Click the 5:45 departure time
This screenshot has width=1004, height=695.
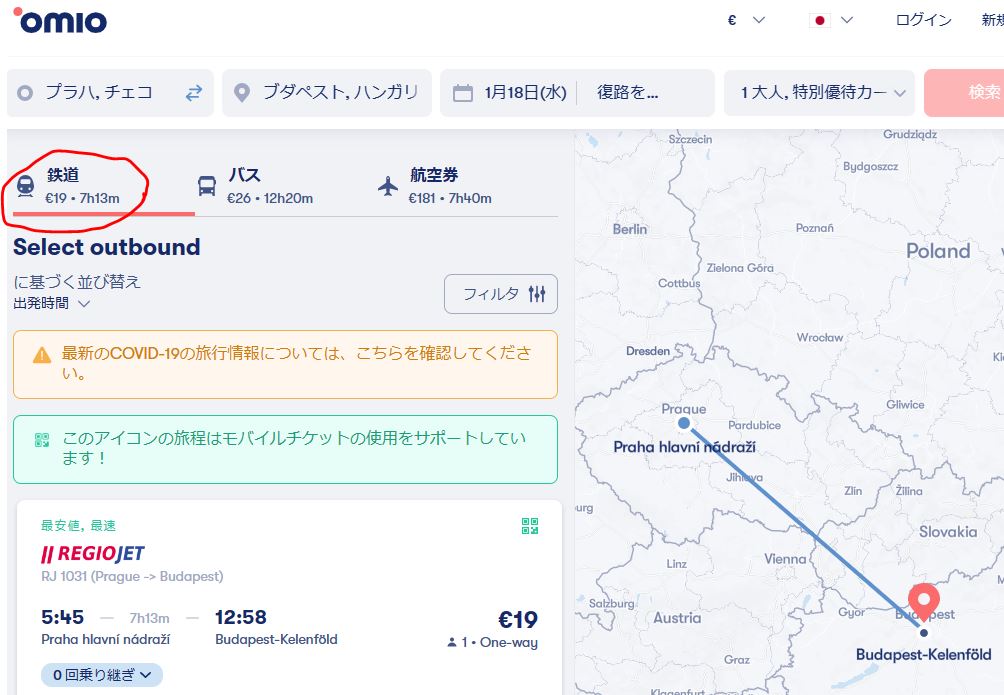tap(62, 617)
